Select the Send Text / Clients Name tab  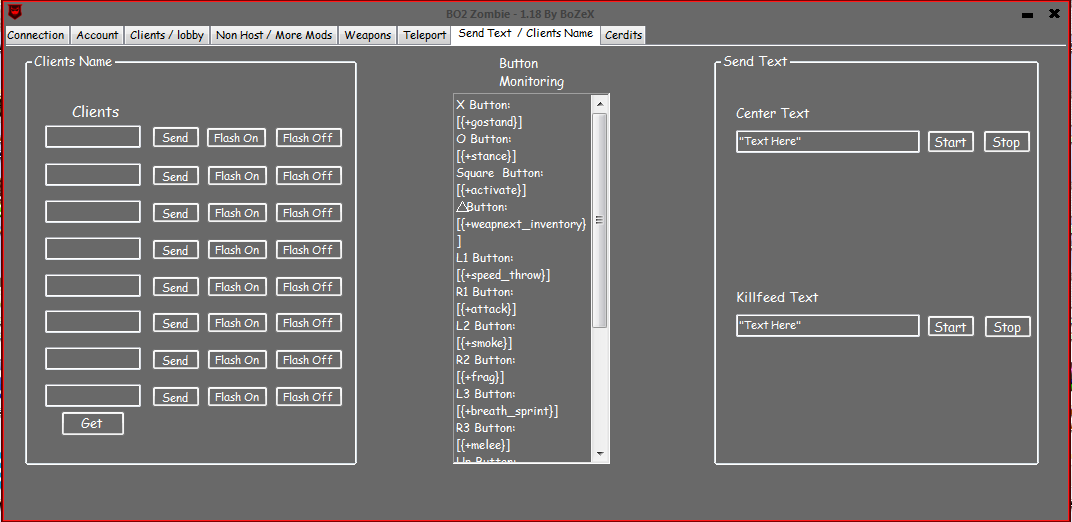coord(526,34)
